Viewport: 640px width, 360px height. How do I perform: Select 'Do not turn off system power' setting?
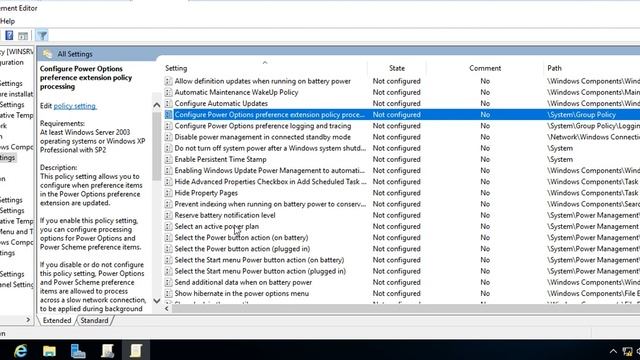coord(270,148)
